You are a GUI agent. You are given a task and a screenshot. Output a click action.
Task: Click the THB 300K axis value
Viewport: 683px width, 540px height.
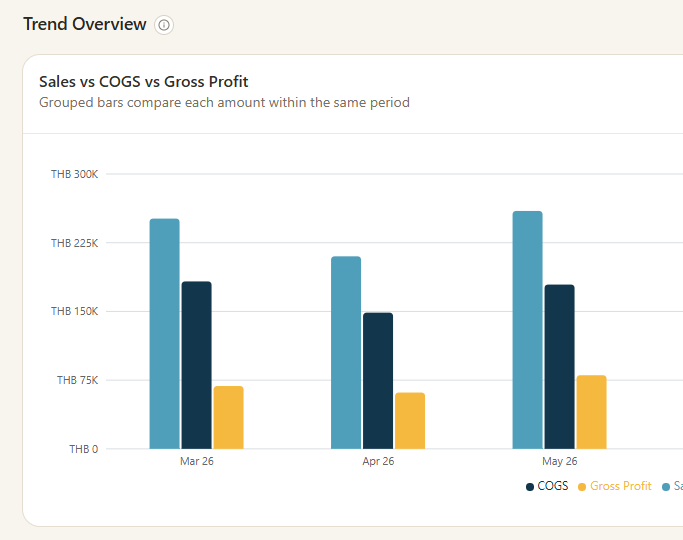74,174
